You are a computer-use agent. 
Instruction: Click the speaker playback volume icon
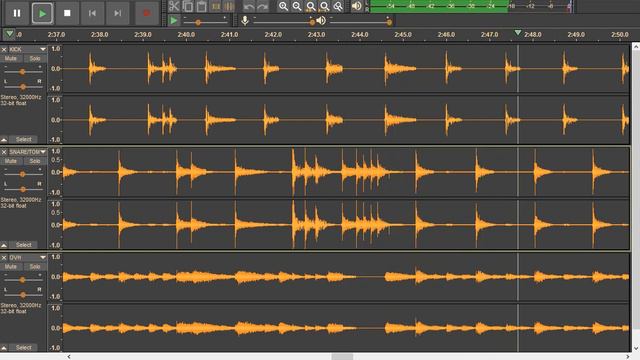coord(321,20)
